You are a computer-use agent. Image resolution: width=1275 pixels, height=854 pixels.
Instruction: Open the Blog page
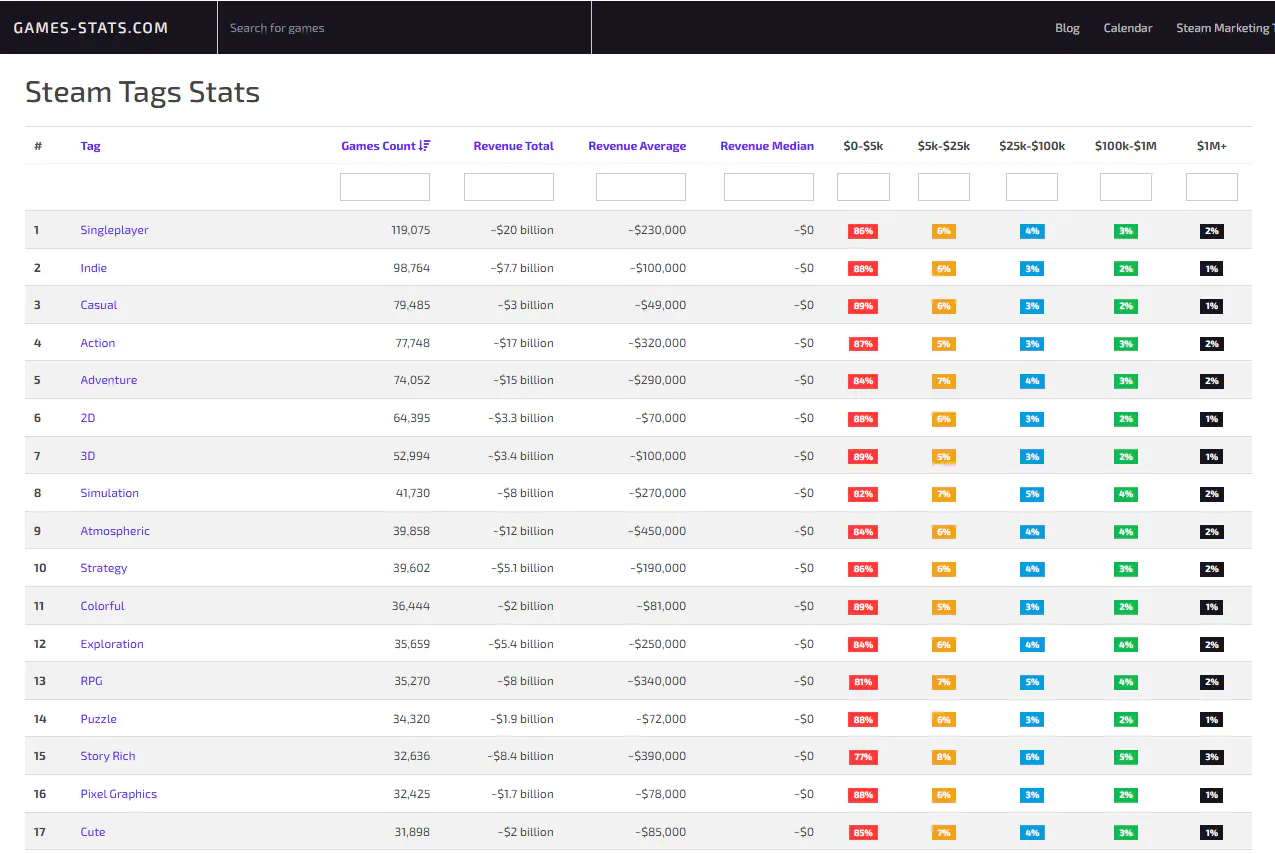(1067, 28)
